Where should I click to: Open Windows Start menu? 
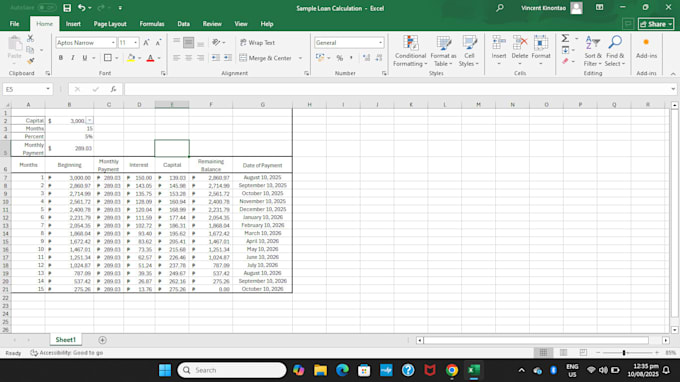165,370
